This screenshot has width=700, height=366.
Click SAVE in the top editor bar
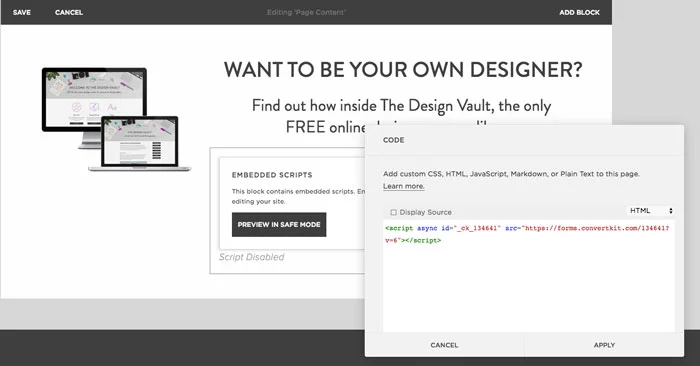21,12
